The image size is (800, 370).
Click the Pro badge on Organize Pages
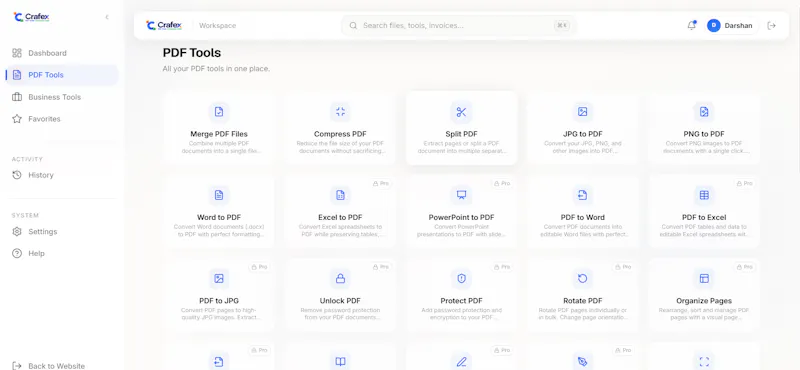click(744, 267)
